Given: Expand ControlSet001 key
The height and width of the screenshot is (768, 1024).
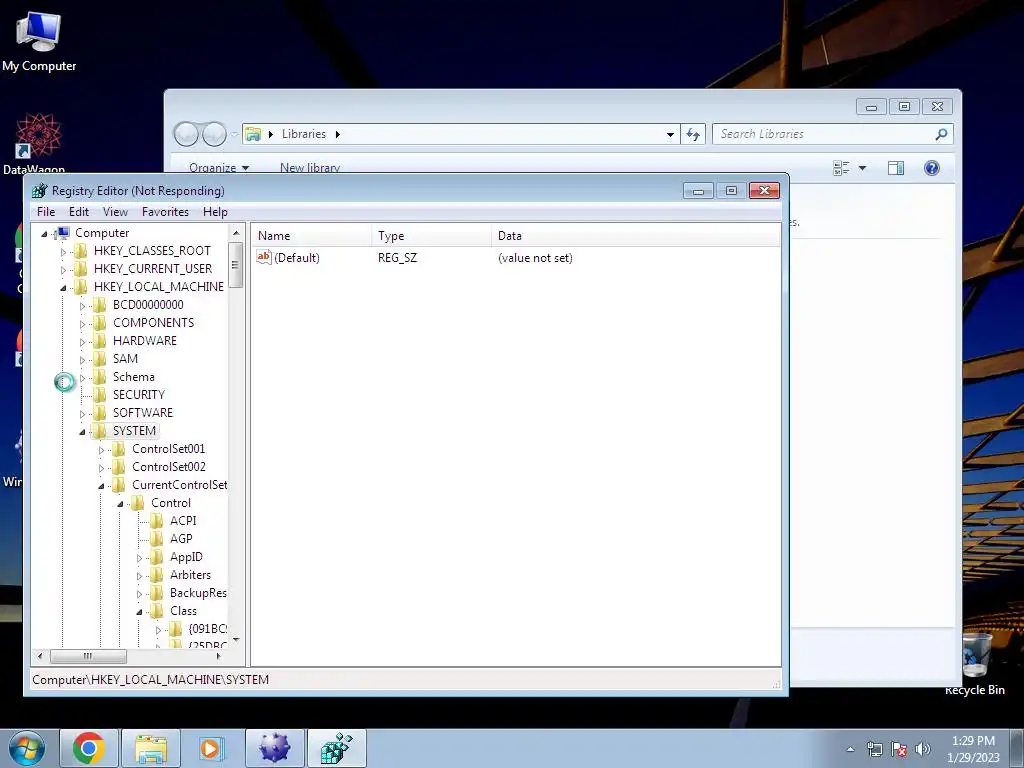Looking at the screenshot, I should (101, 450).
